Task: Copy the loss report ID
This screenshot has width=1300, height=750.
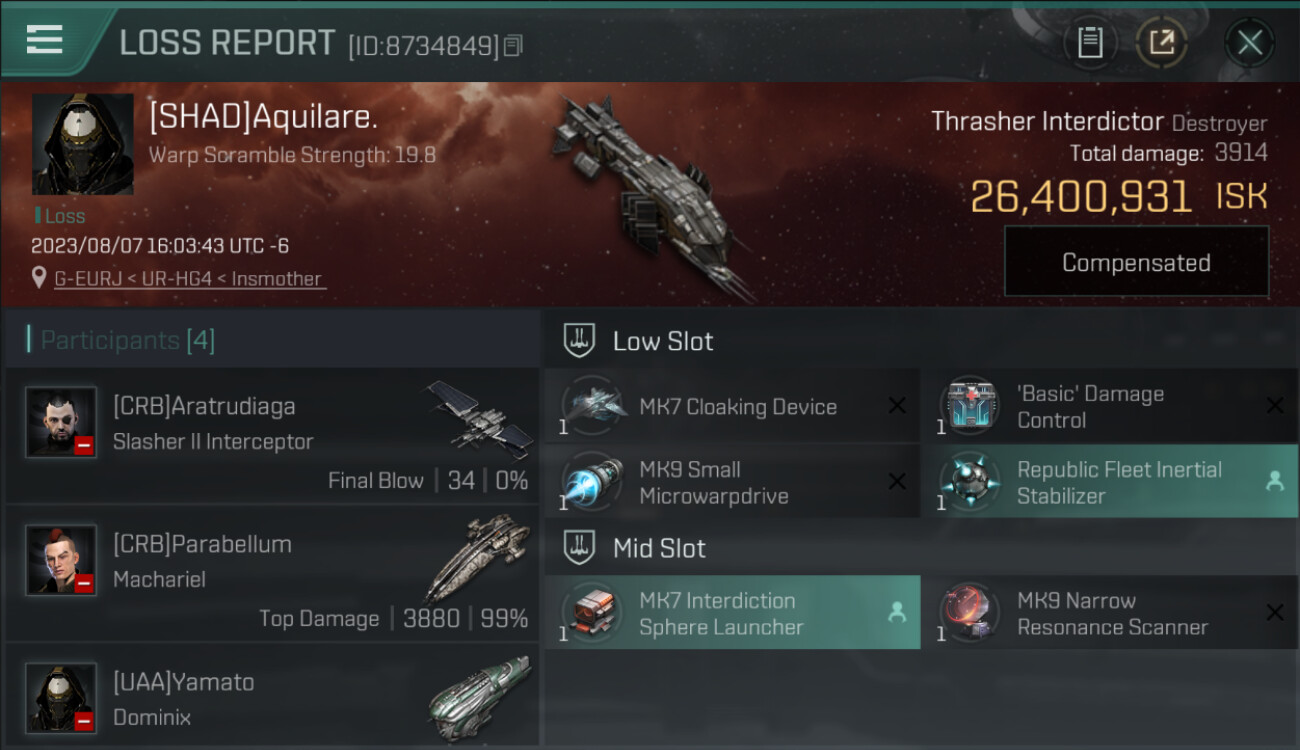Action: click(x=513, y=46)
